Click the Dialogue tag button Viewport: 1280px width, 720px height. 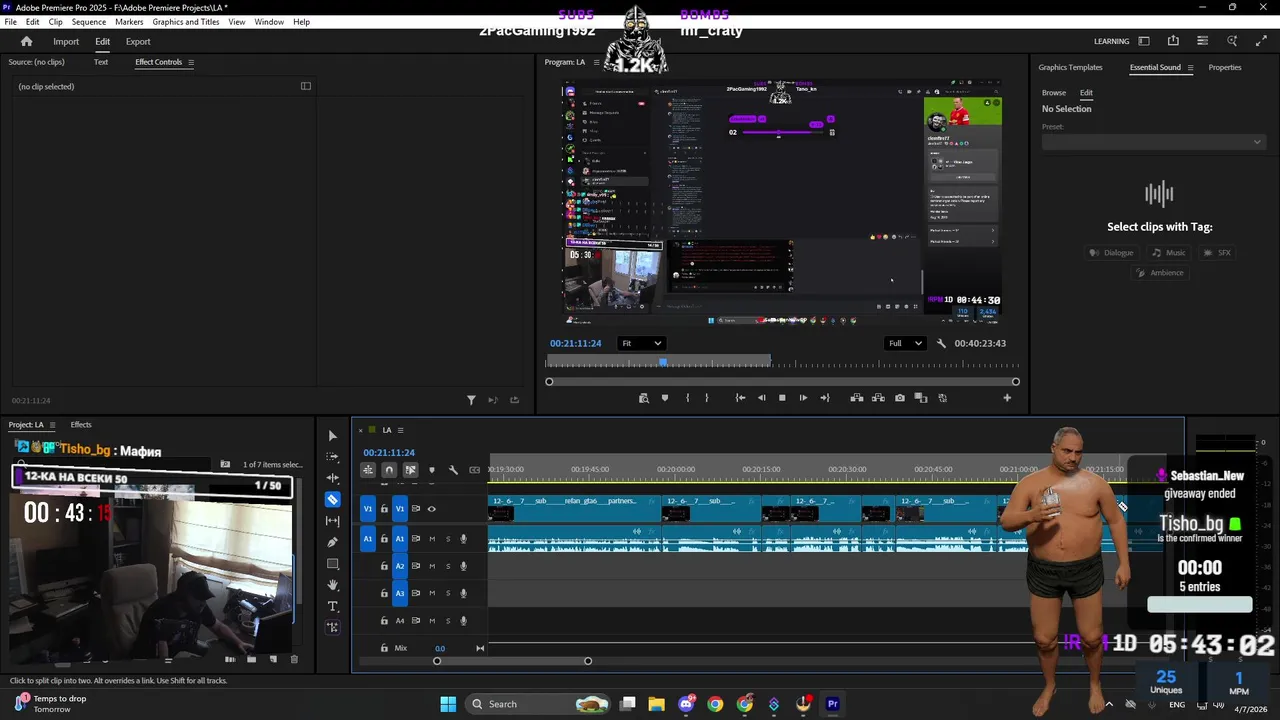pos(1111,253)
